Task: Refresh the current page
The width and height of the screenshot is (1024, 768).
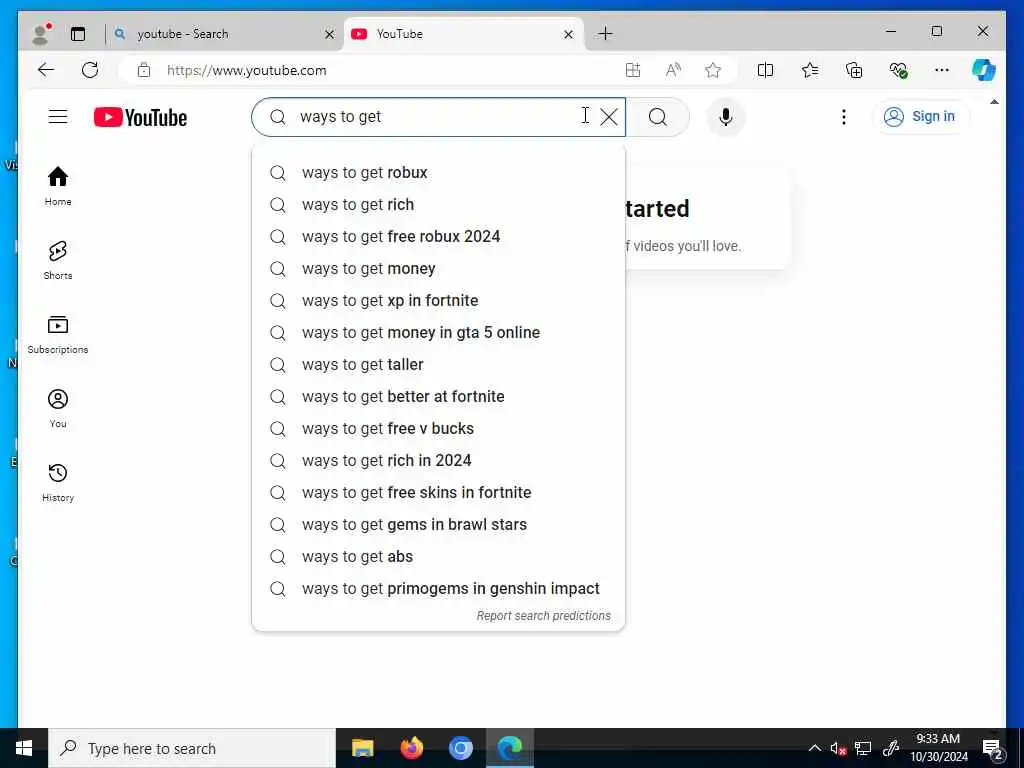Action: (90, 70)
